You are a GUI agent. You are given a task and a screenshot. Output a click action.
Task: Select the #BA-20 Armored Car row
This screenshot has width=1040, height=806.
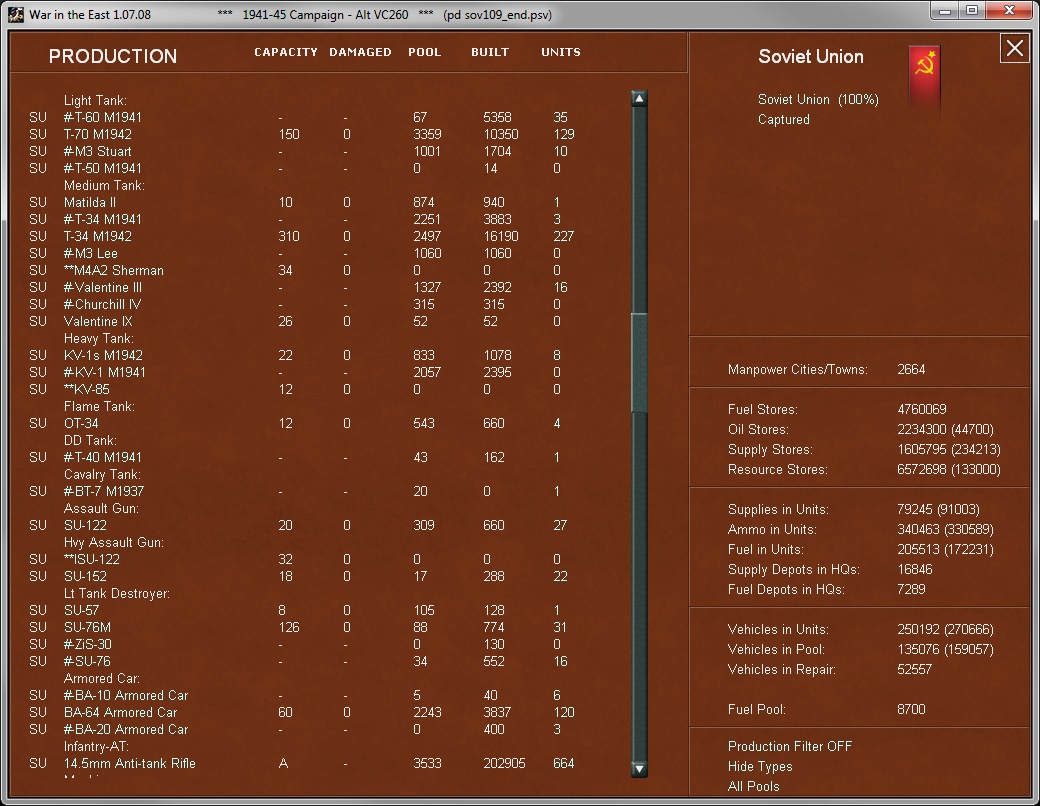pos(302,729)
